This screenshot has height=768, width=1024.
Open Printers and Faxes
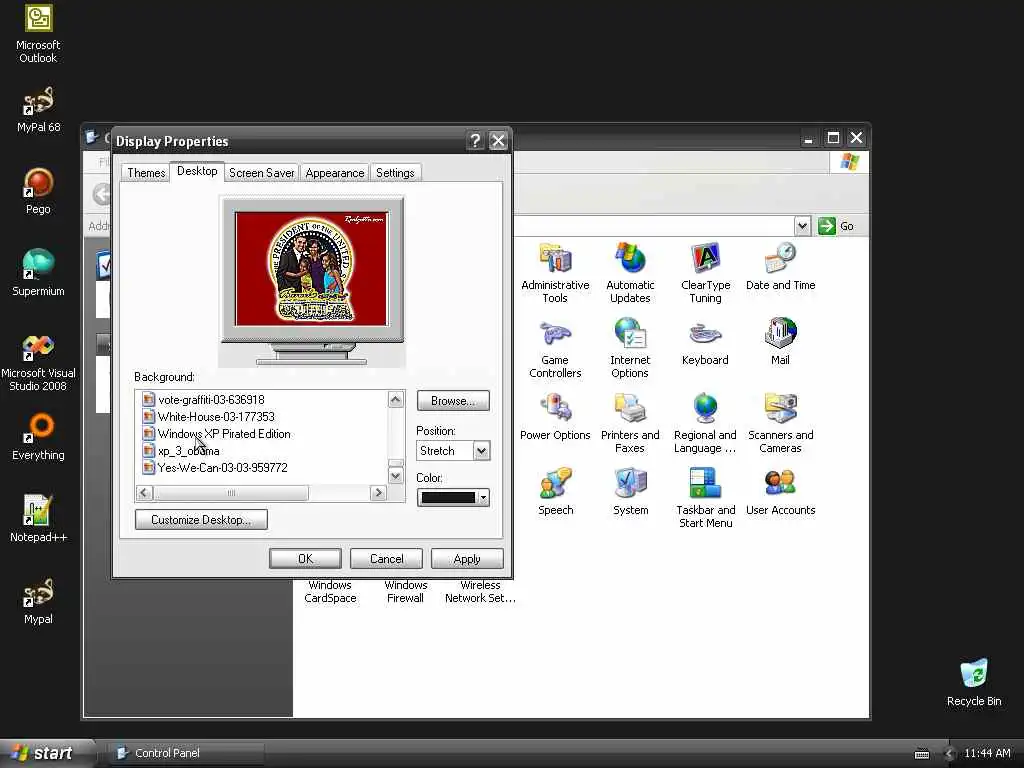tap(630, 423)
